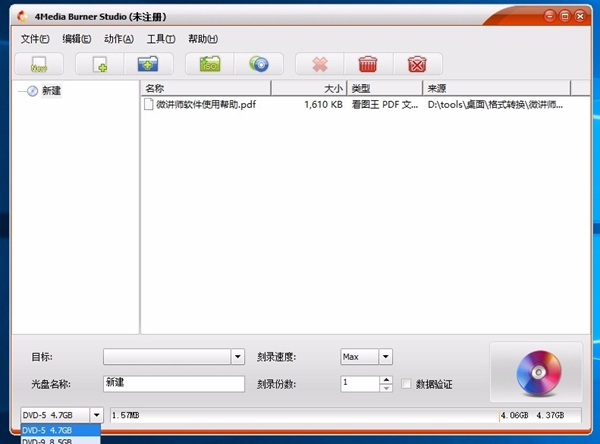Viewport: 600px width, 444px height.
Task: Click the 4Media flame app icon in title bar
Action: coord(22,16)
